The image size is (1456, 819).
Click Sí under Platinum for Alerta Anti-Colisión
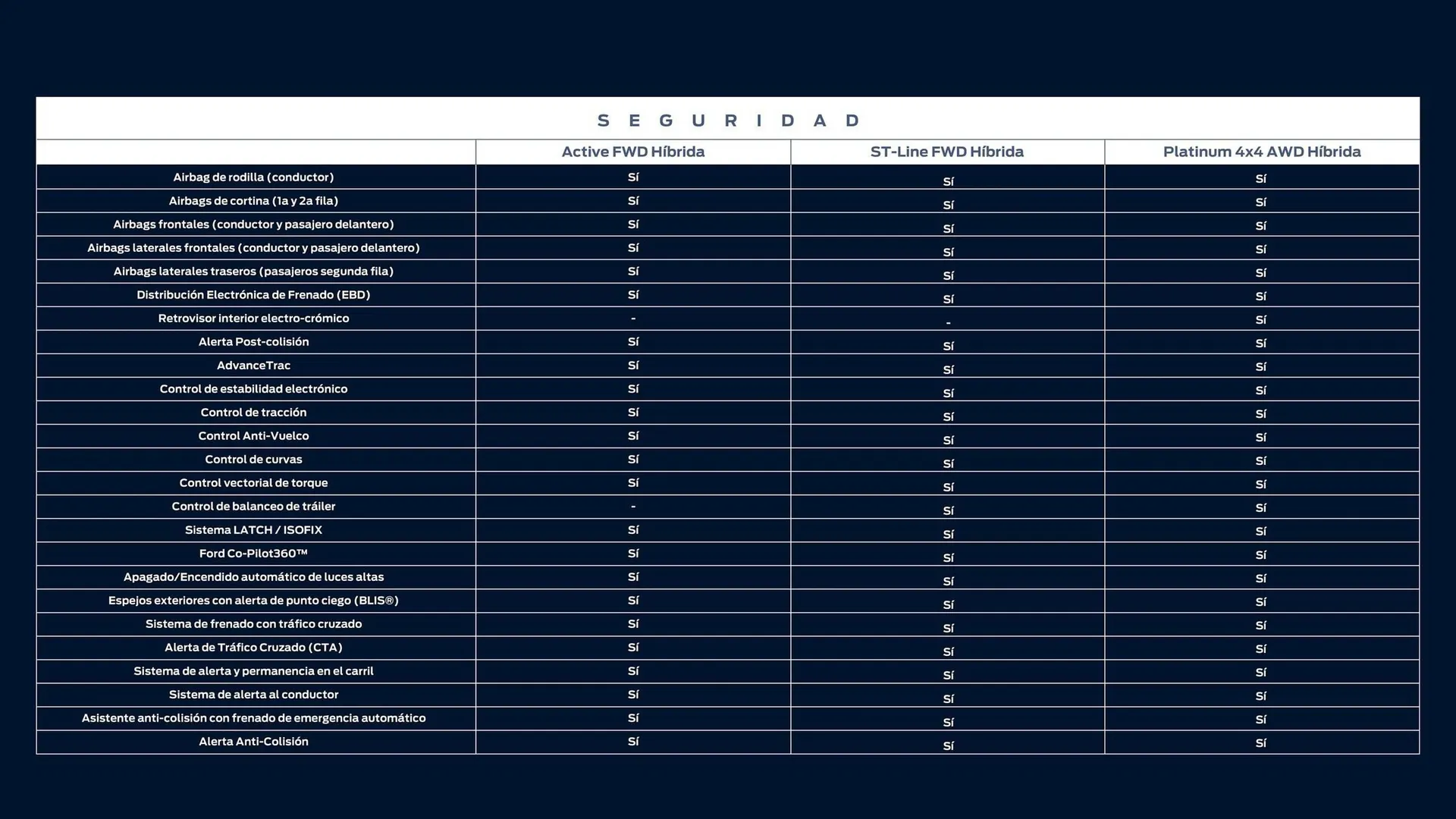(1261, 744)
